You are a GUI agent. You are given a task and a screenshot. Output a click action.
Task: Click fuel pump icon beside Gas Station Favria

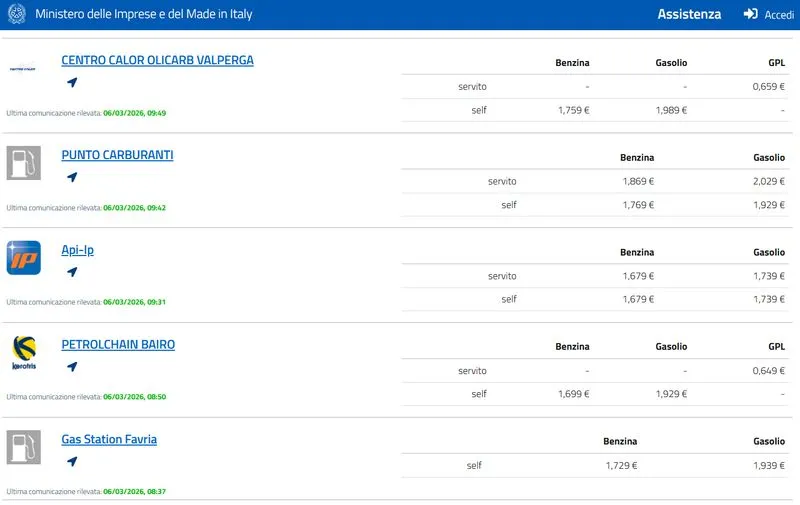pyautogui.click(x=24, y=447)
